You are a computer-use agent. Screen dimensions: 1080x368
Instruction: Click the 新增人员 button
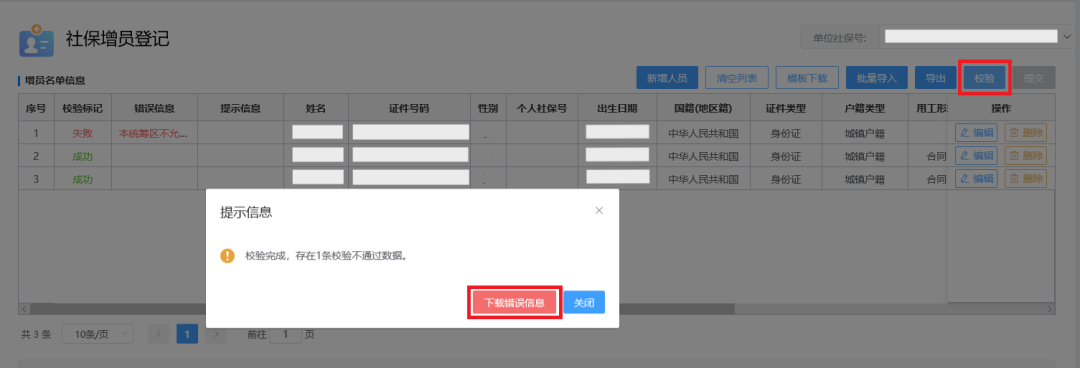[x=667, y=78]
